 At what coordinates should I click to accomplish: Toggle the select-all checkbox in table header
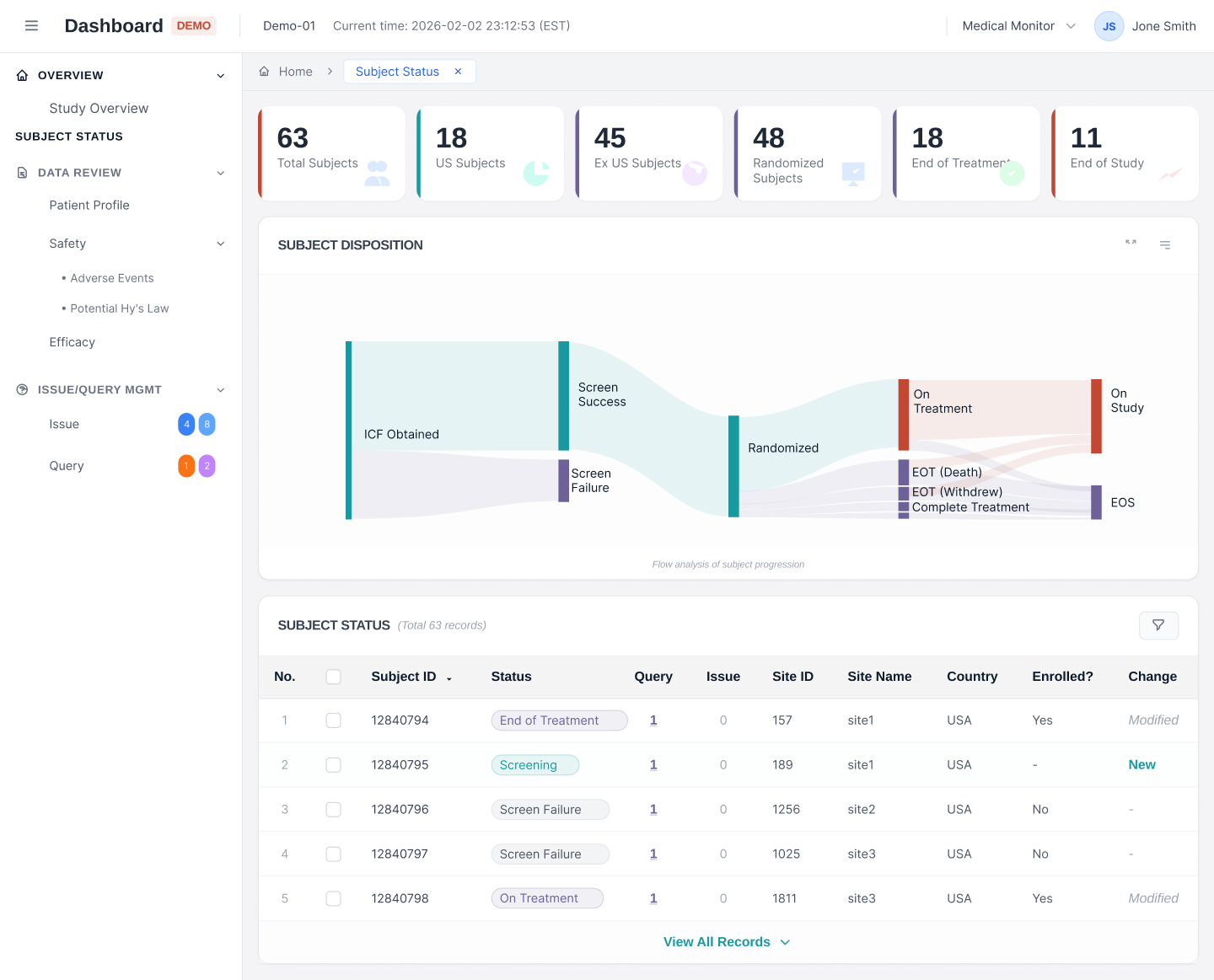[334, 677]
